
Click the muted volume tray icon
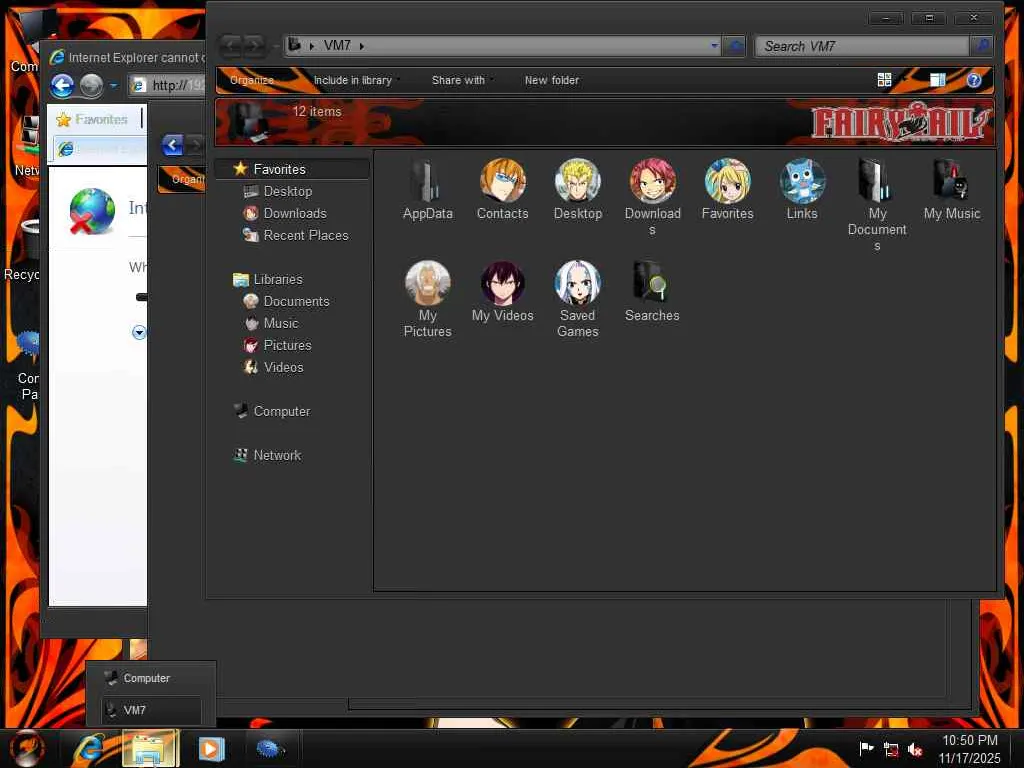pyautogui.click(x=916, y=750)
